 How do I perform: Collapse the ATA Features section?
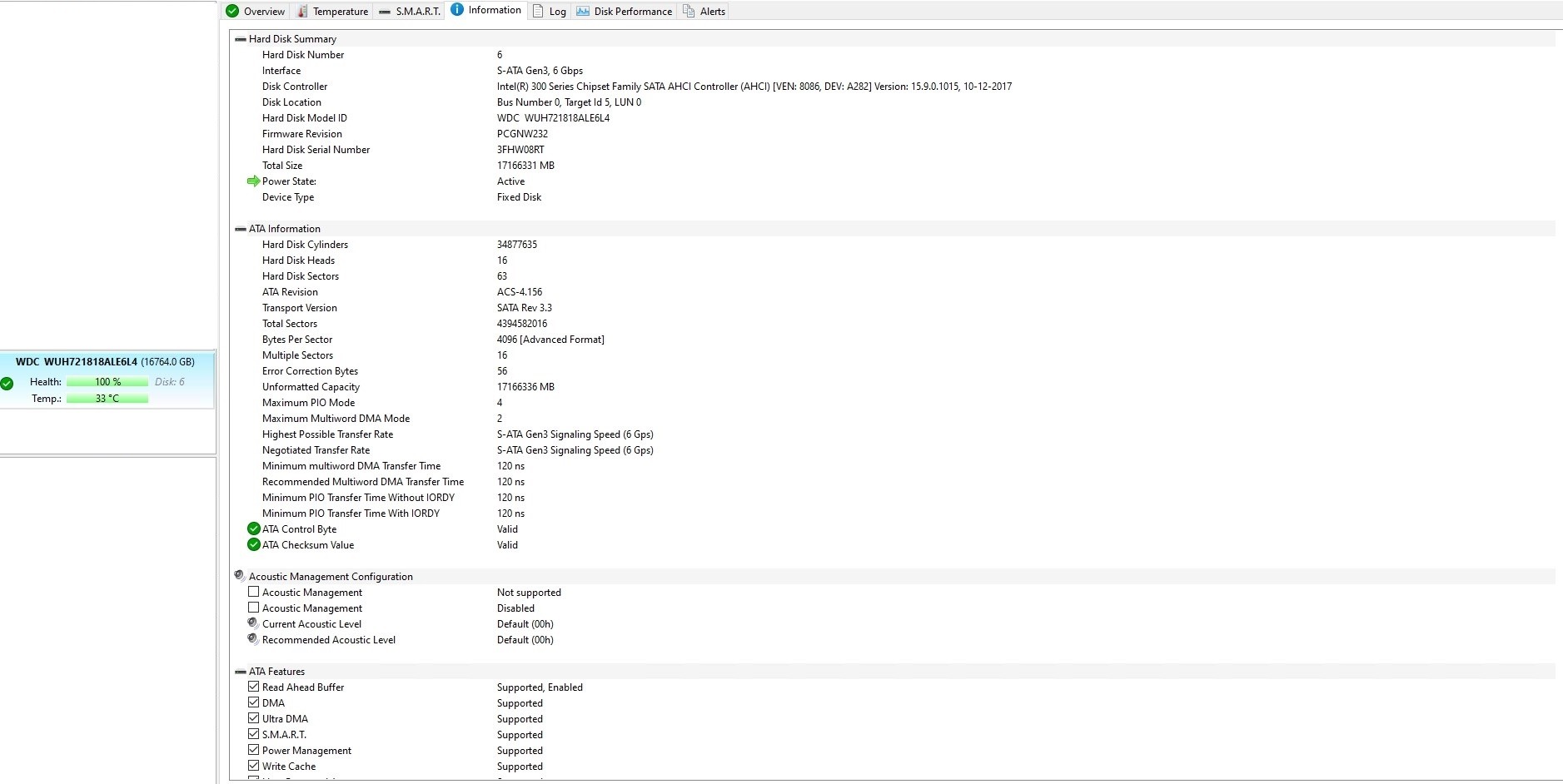(x=241, y=672)
